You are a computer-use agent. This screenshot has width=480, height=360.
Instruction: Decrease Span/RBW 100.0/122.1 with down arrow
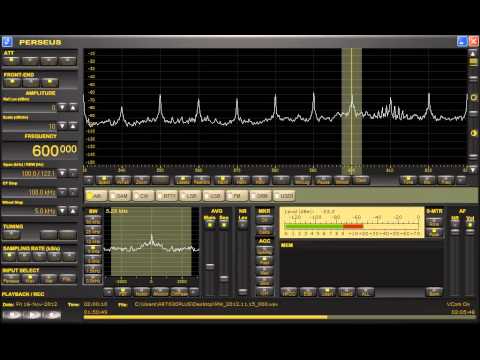(62, 173)
